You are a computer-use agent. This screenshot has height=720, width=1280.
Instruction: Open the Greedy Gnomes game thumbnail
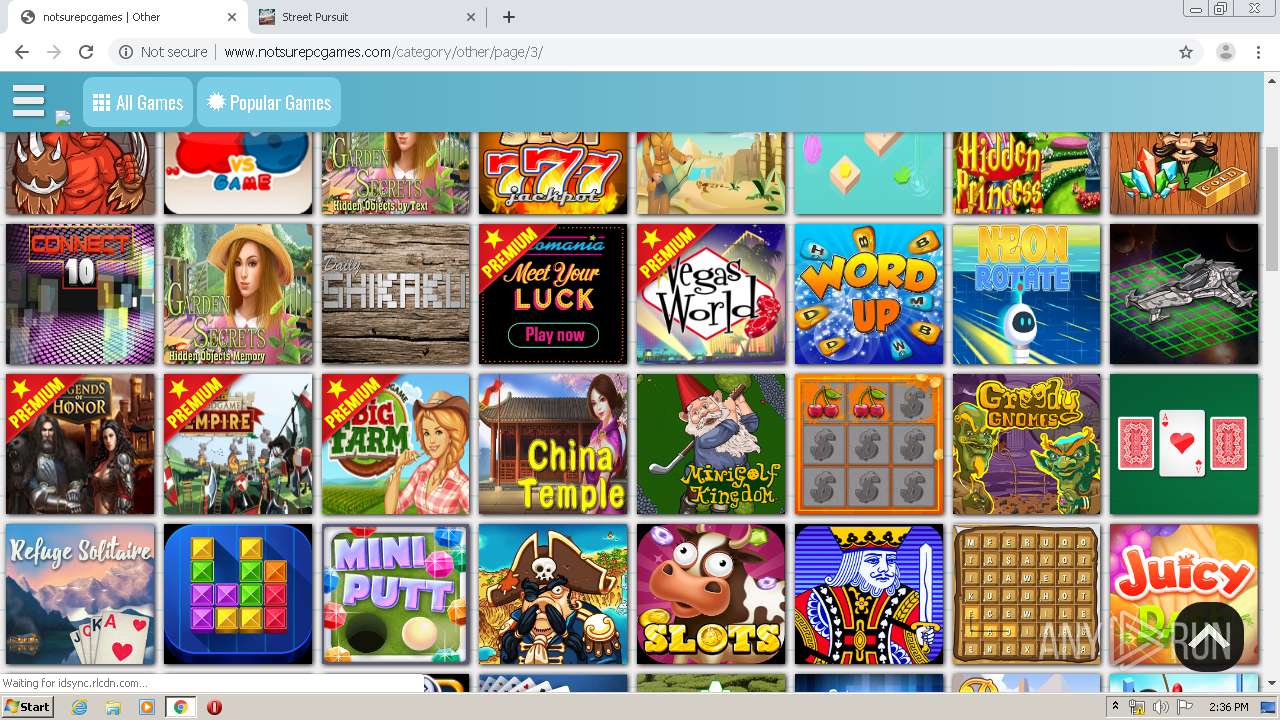pyautogui.click(x=1027, y=444)
